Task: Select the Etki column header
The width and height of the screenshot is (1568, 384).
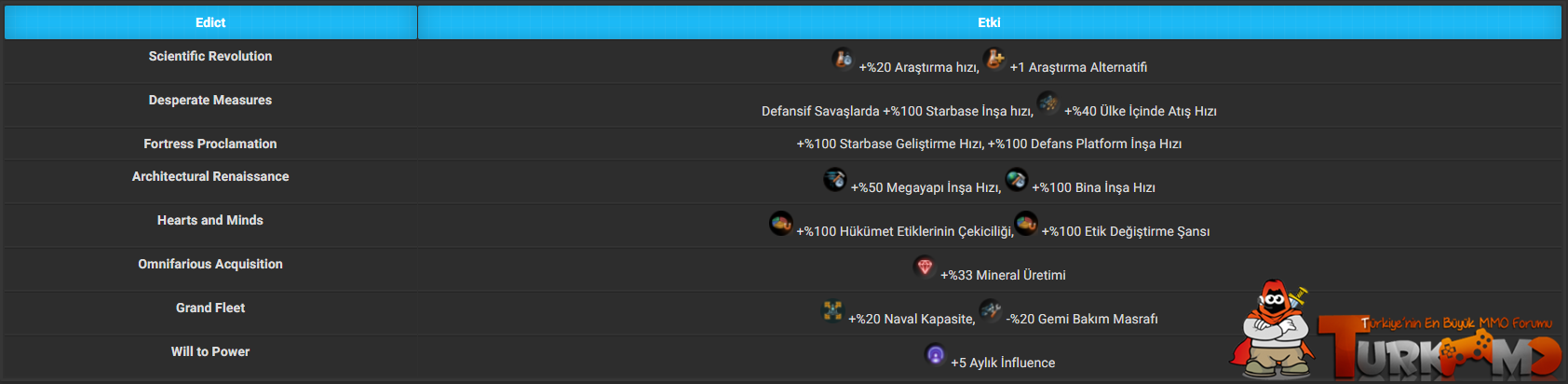Action: (989, 22)
